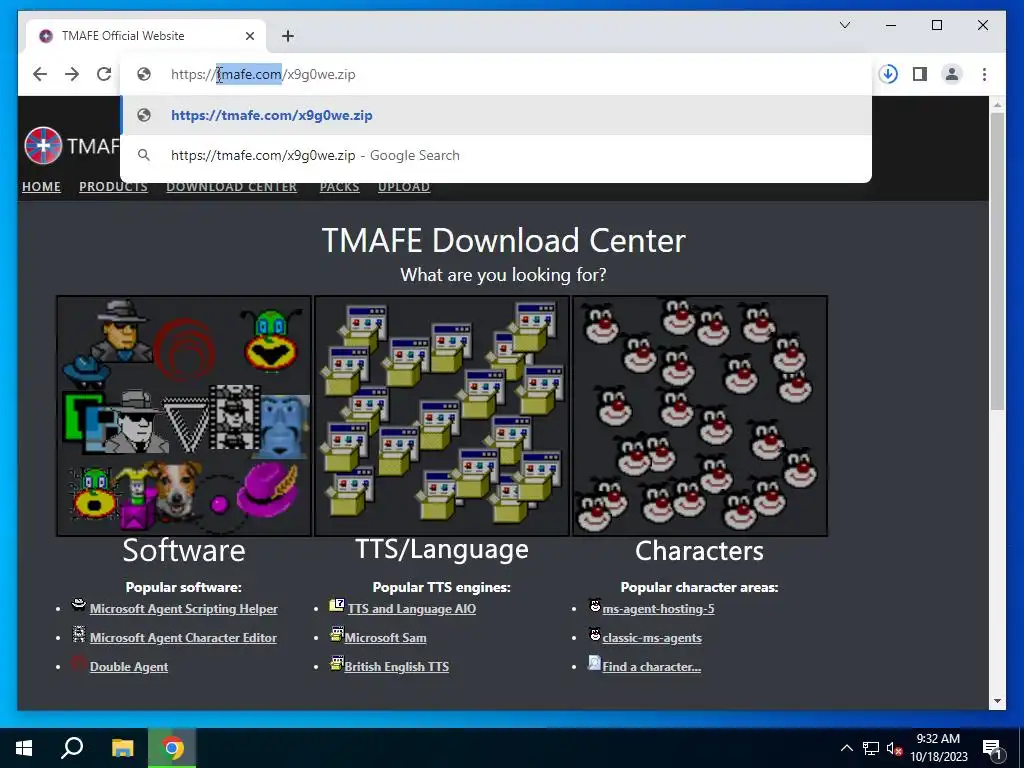This screenshot has height=768, width=1024.
Task: Click the Microsoft Agent Scripting Helper icon
Action: (79, 605)
